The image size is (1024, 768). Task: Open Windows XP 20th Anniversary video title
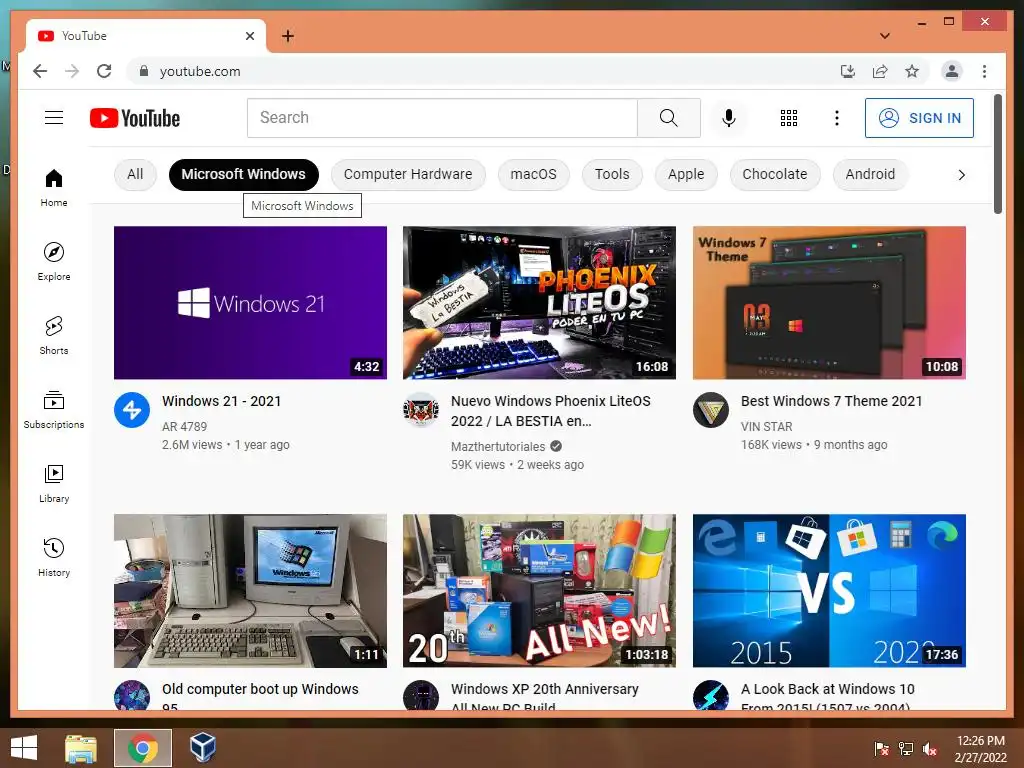tap(545, 696)
